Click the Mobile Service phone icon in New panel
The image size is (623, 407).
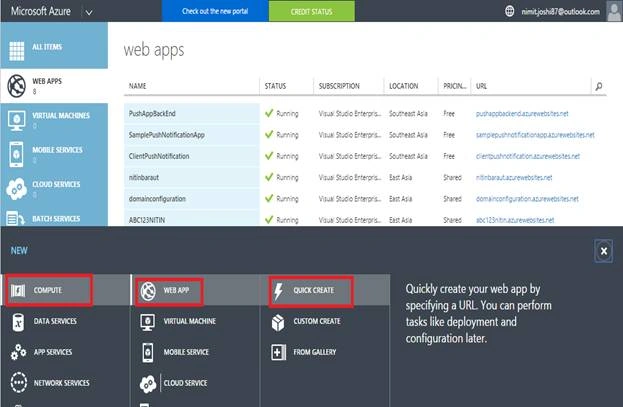coord(148,352)
